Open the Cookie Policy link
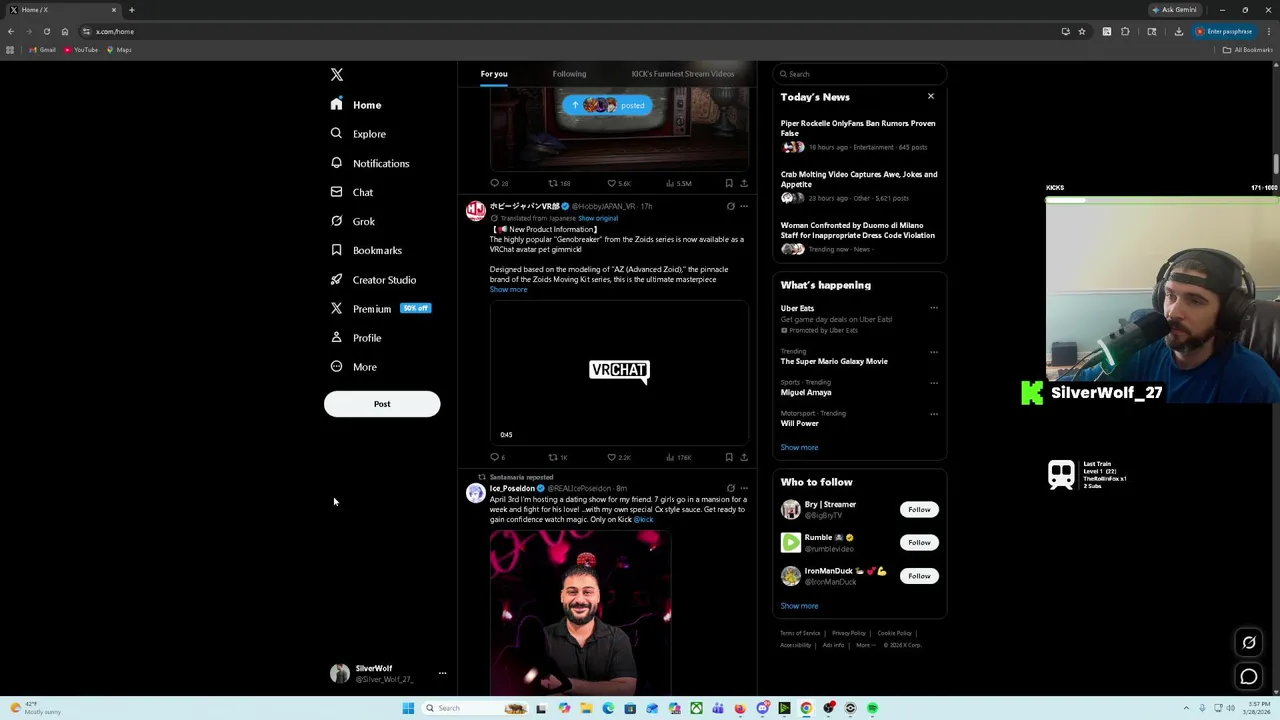Screen dimensions: 1280x720 point(894,633)
